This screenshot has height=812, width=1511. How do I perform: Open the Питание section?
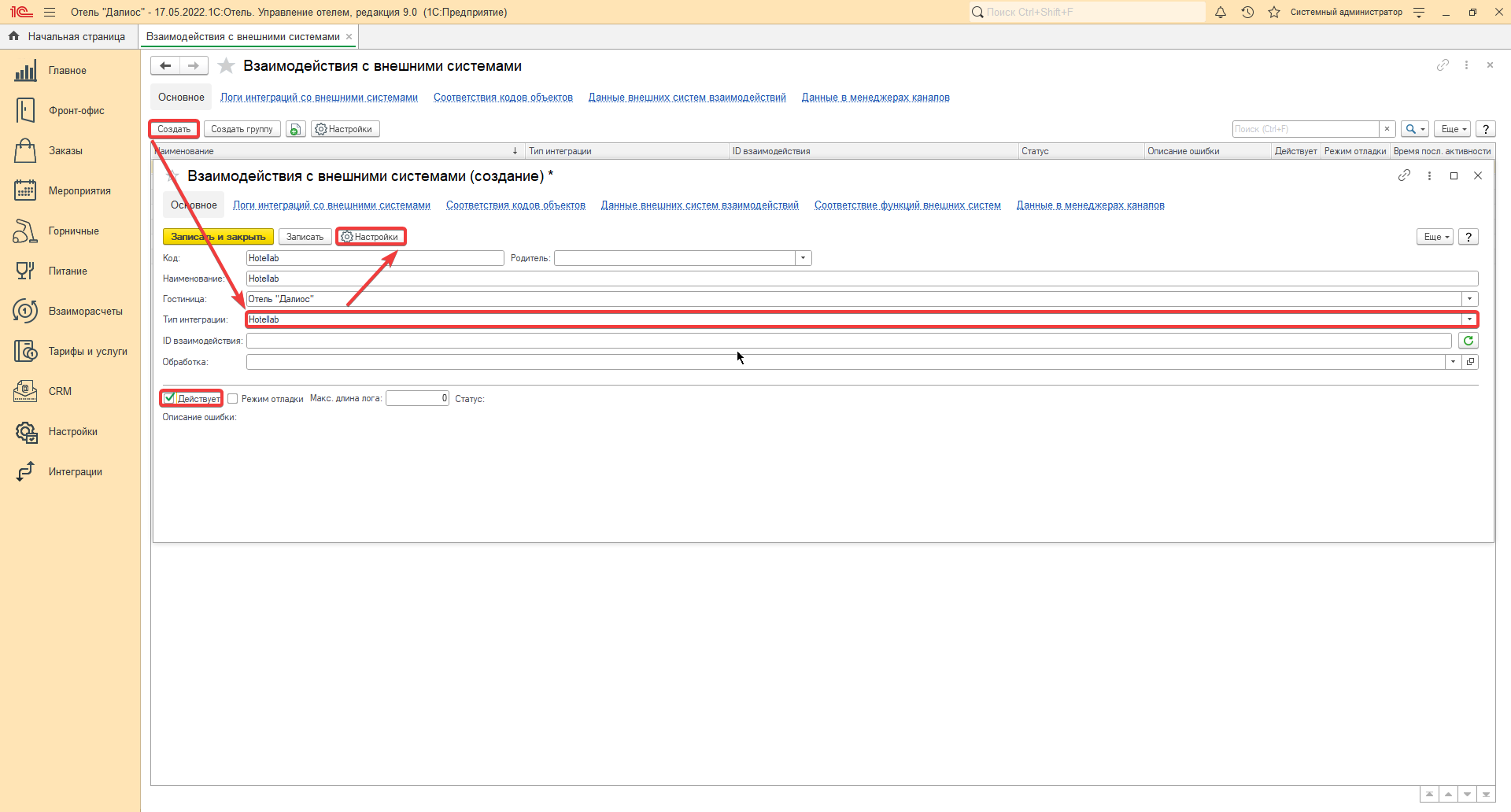[x=68, y=271]
